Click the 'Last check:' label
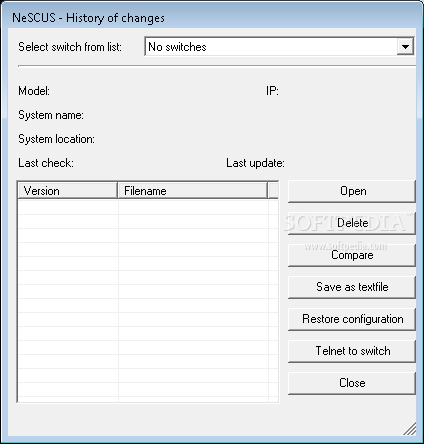The width and height of the screenshot is (424, 444). point(46,163)
